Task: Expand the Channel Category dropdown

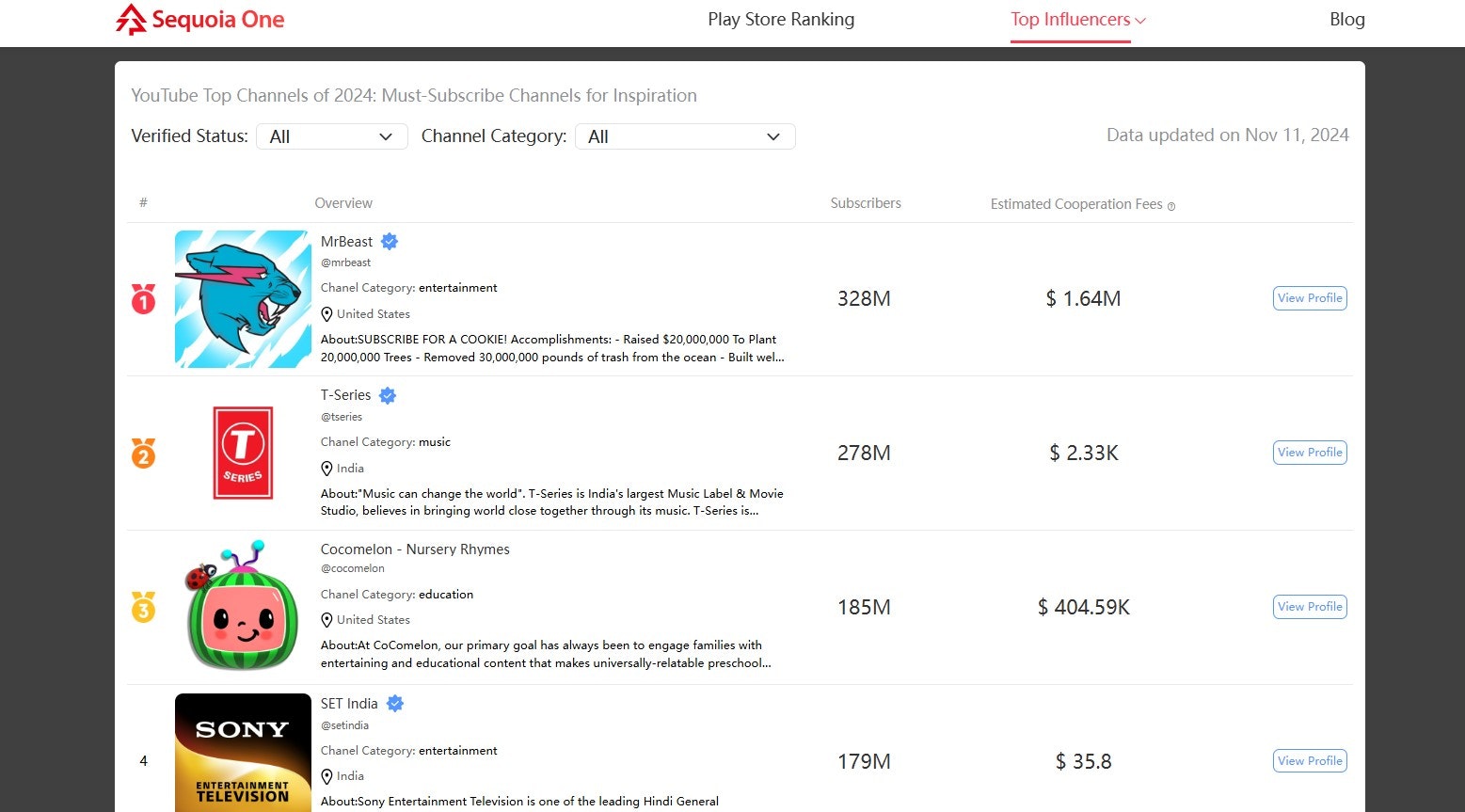Action: [x=685, y=136]
